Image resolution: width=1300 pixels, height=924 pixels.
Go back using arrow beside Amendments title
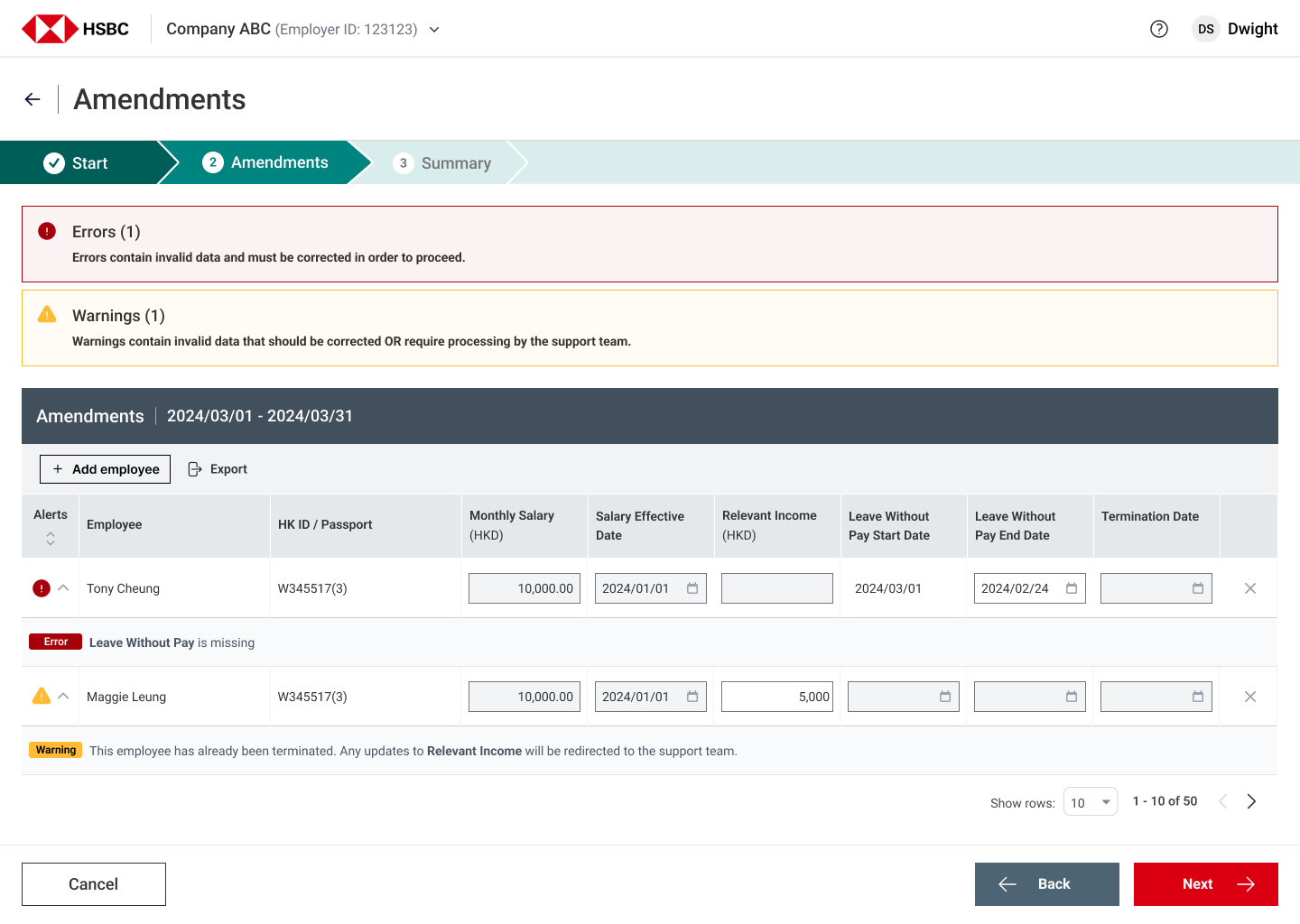click(32, 99)
